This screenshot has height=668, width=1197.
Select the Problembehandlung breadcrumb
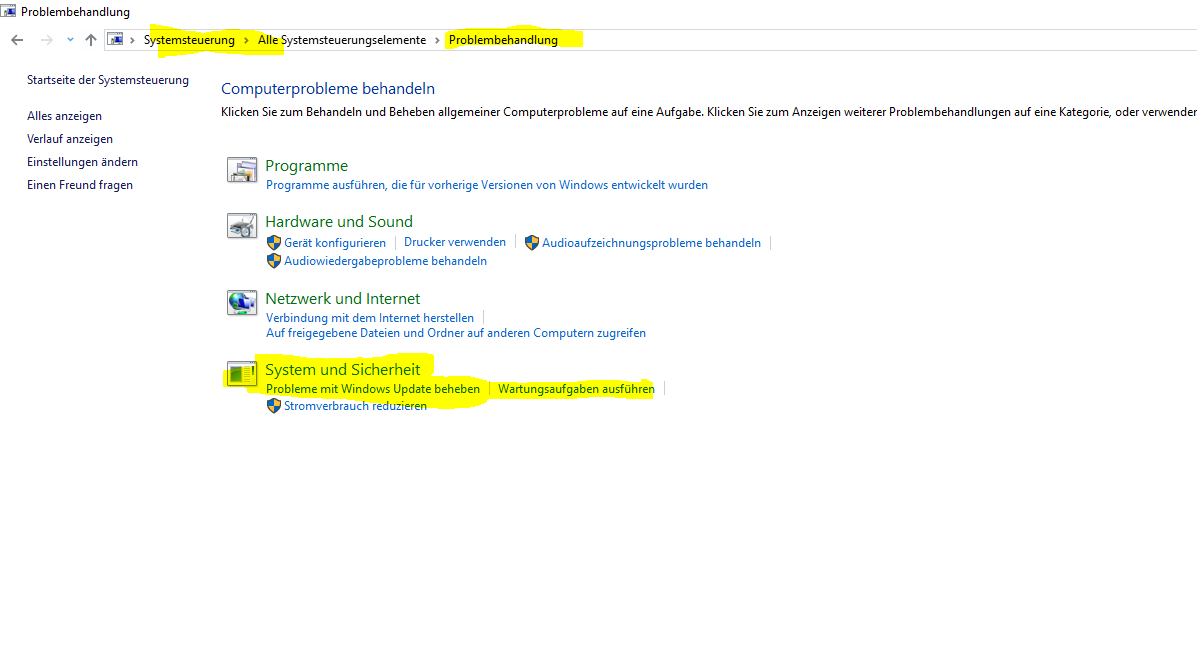(503, 40)
